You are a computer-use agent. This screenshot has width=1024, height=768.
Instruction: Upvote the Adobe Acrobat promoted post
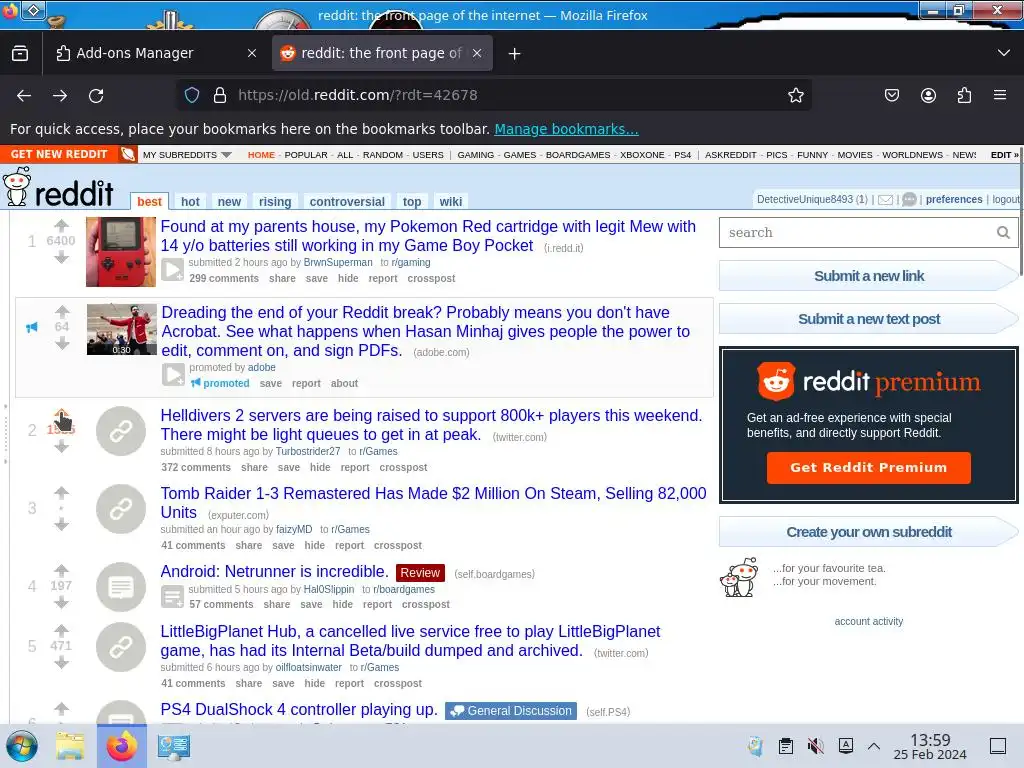click(62, 311)
